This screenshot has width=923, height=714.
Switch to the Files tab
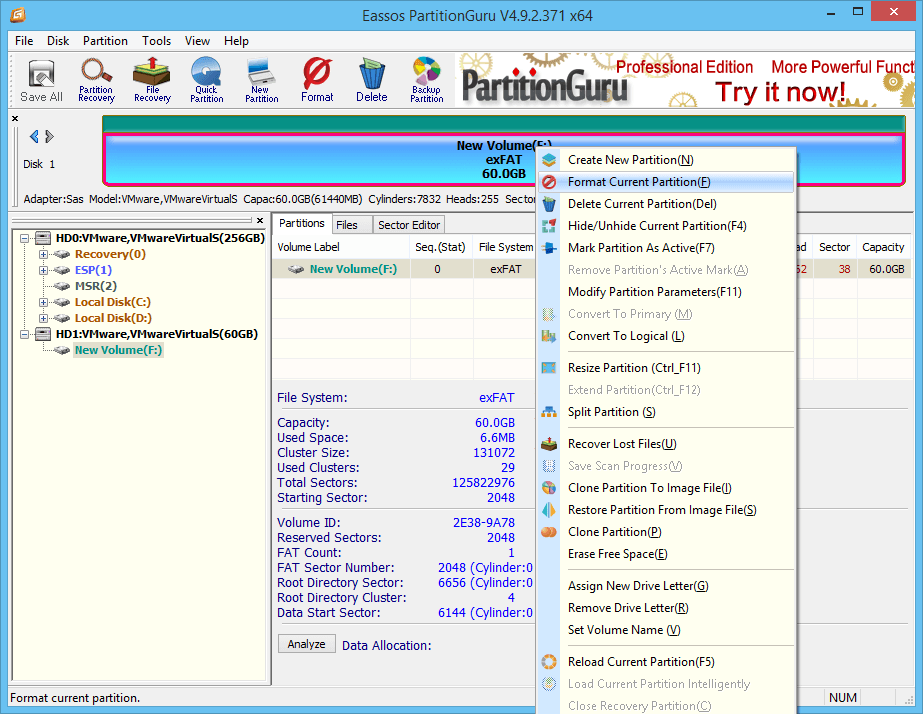tap(351, 225)
